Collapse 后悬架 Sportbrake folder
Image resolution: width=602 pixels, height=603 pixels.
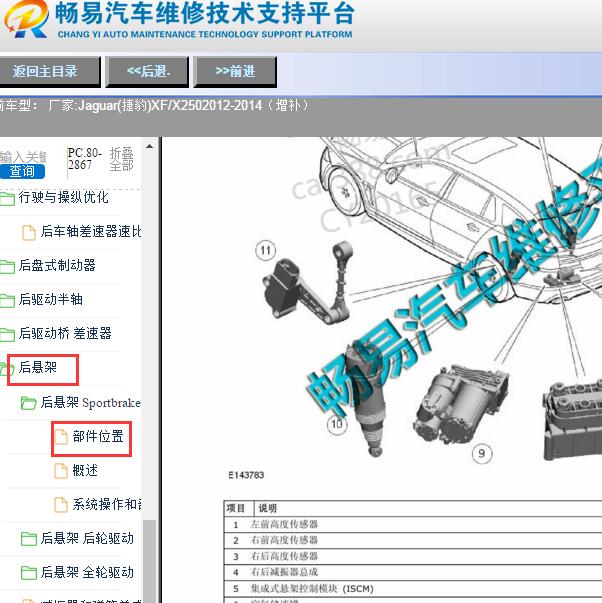[90, 402]
